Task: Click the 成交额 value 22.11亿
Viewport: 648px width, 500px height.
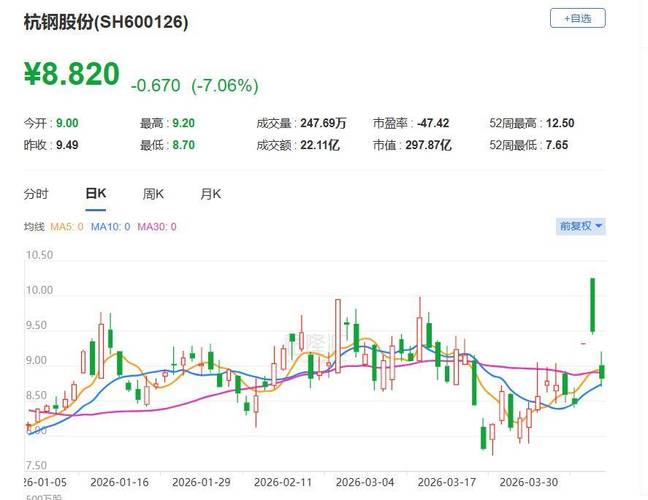Action: click(x=320, y=145)
